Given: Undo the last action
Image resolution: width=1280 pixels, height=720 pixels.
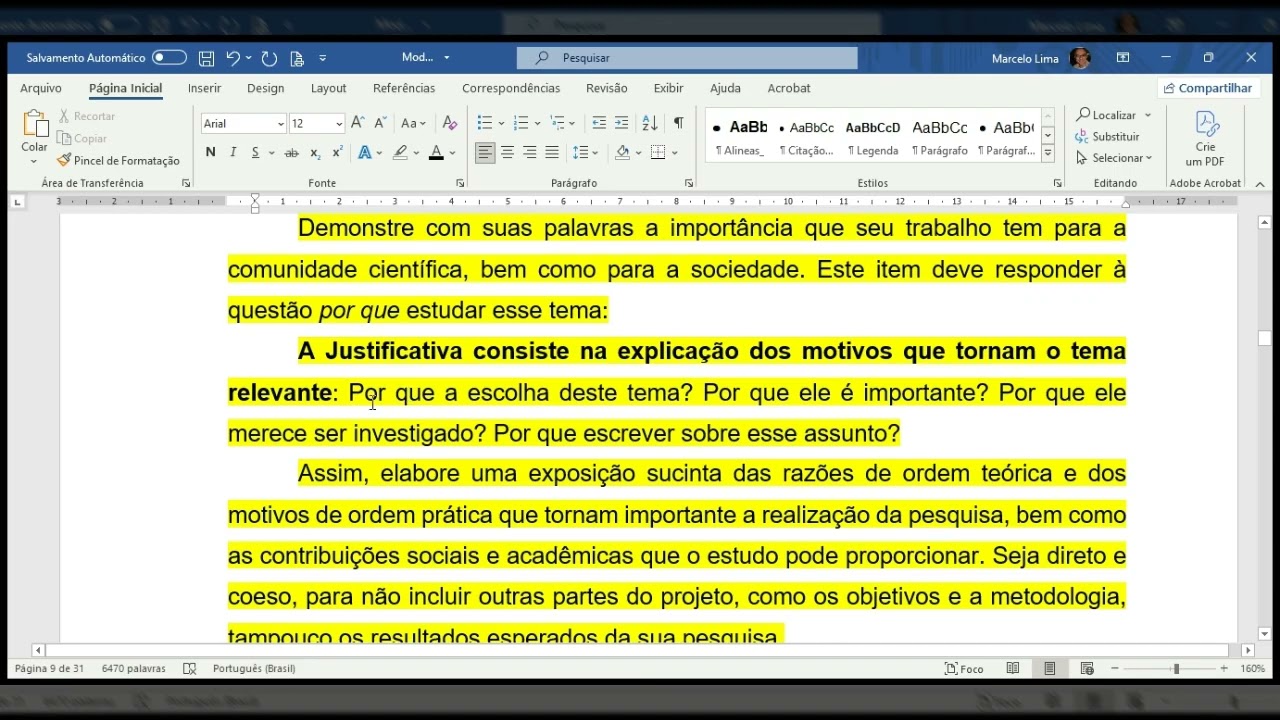Looking at the screenshot, I should 232,58.
